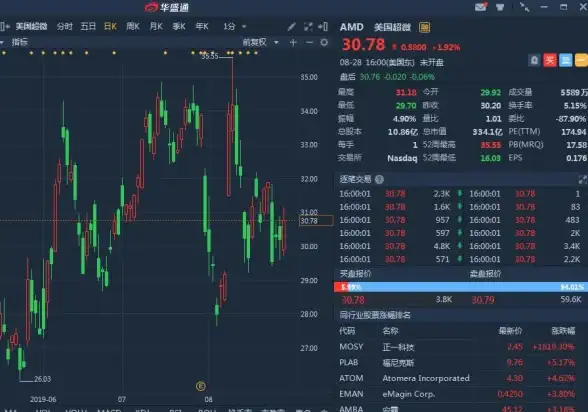Click the earnings E marker on chart
The width and height of the screenshot is (588, 412).
coord(201,386)
